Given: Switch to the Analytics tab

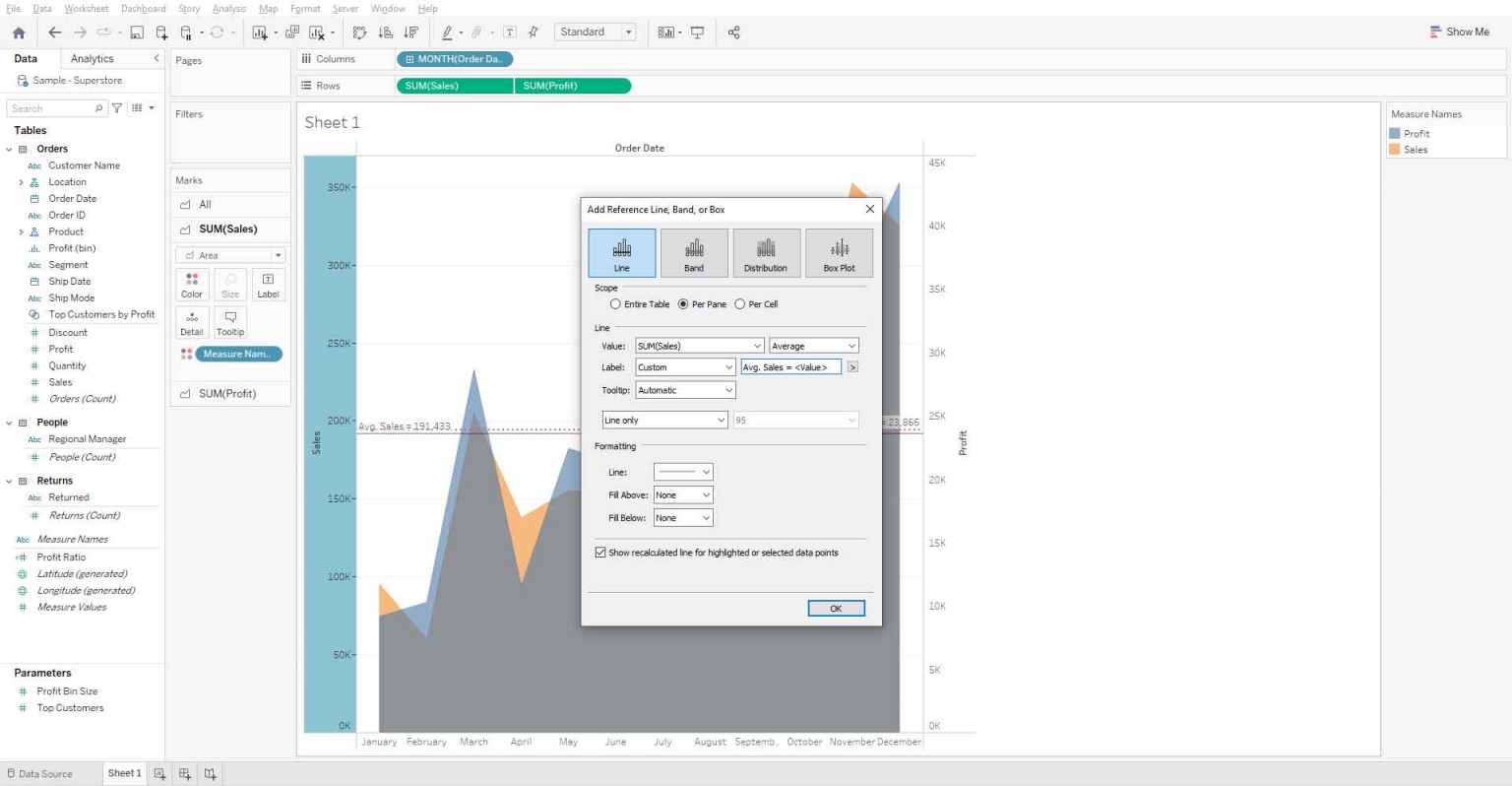Looking at the screenshot, I should [x=92, y=57].
